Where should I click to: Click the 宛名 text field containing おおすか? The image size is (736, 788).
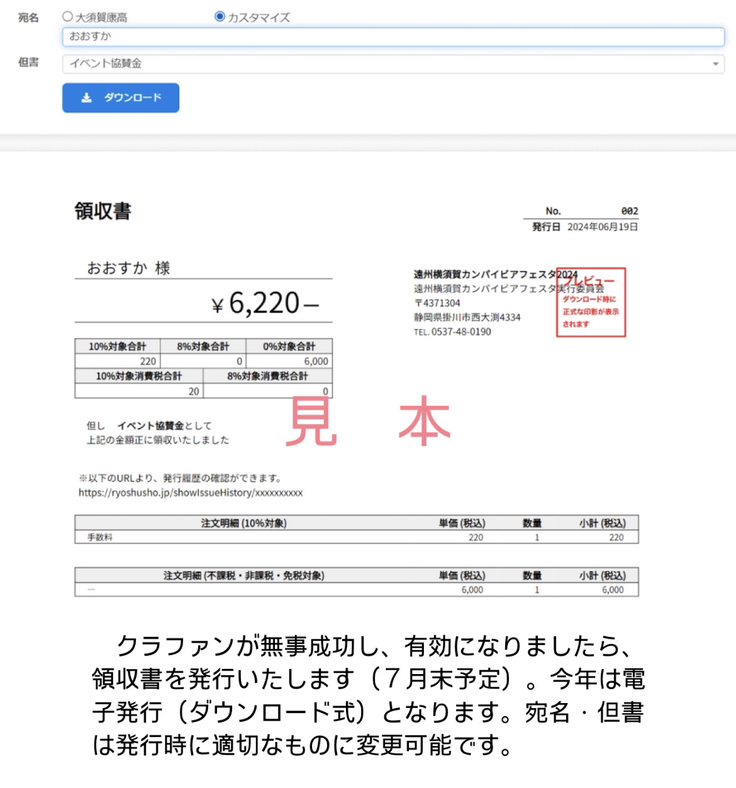pyautogui.click(x=392, y=37)
